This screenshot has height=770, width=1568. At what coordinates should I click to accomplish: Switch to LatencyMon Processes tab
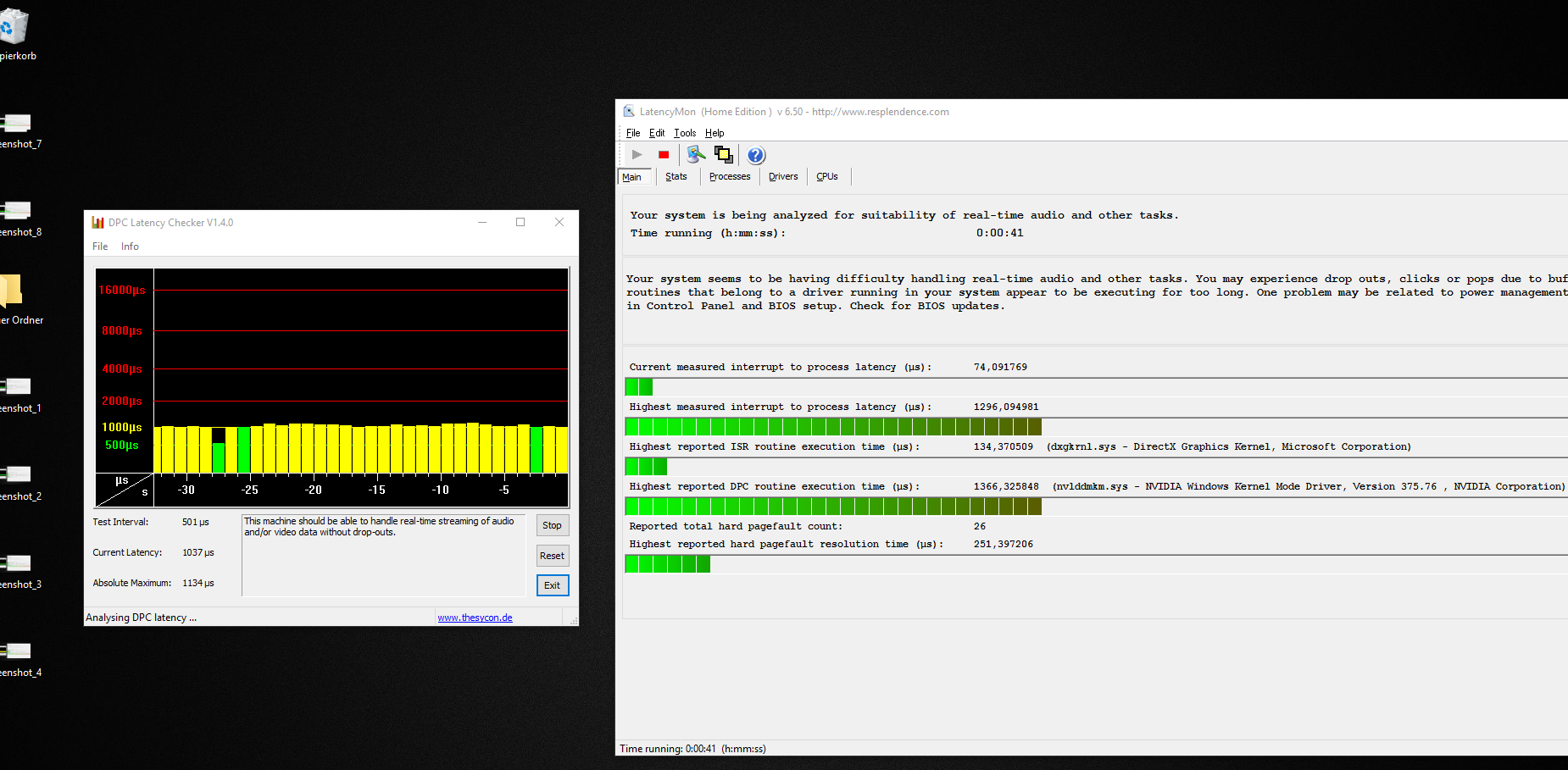(730, 177)
